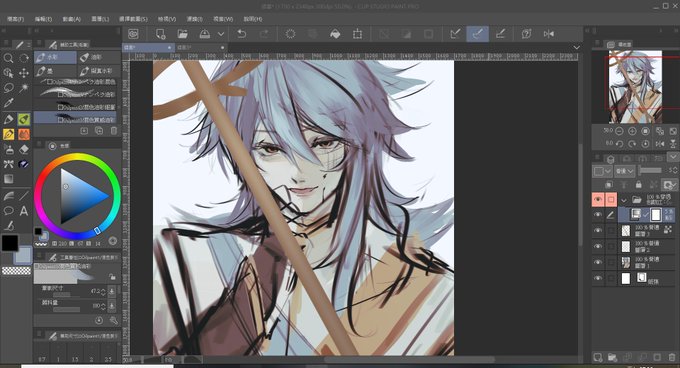This screenshot has height=368, width=680.
Task: Click the Open file folder icon
Action: pyautogui.click(x=183, y=34)
